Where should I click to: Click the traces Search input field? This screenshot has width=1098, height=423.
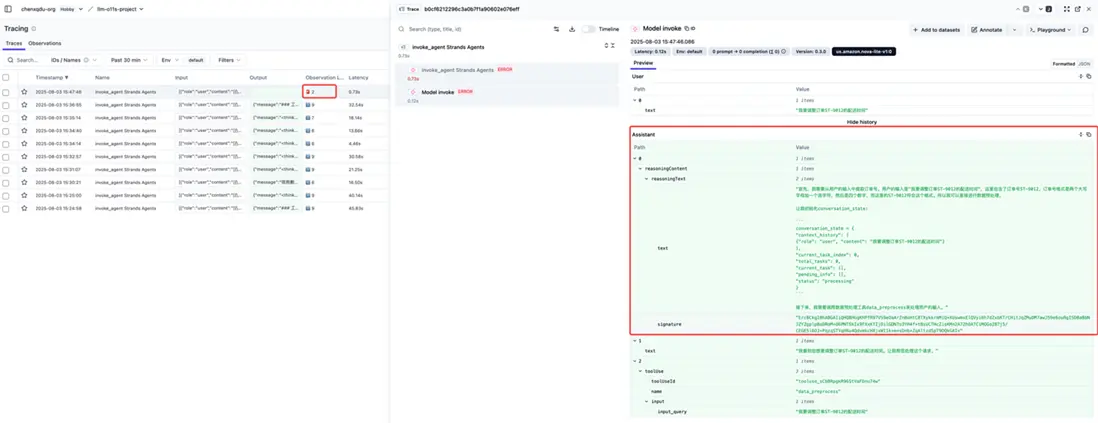(27, 60)
